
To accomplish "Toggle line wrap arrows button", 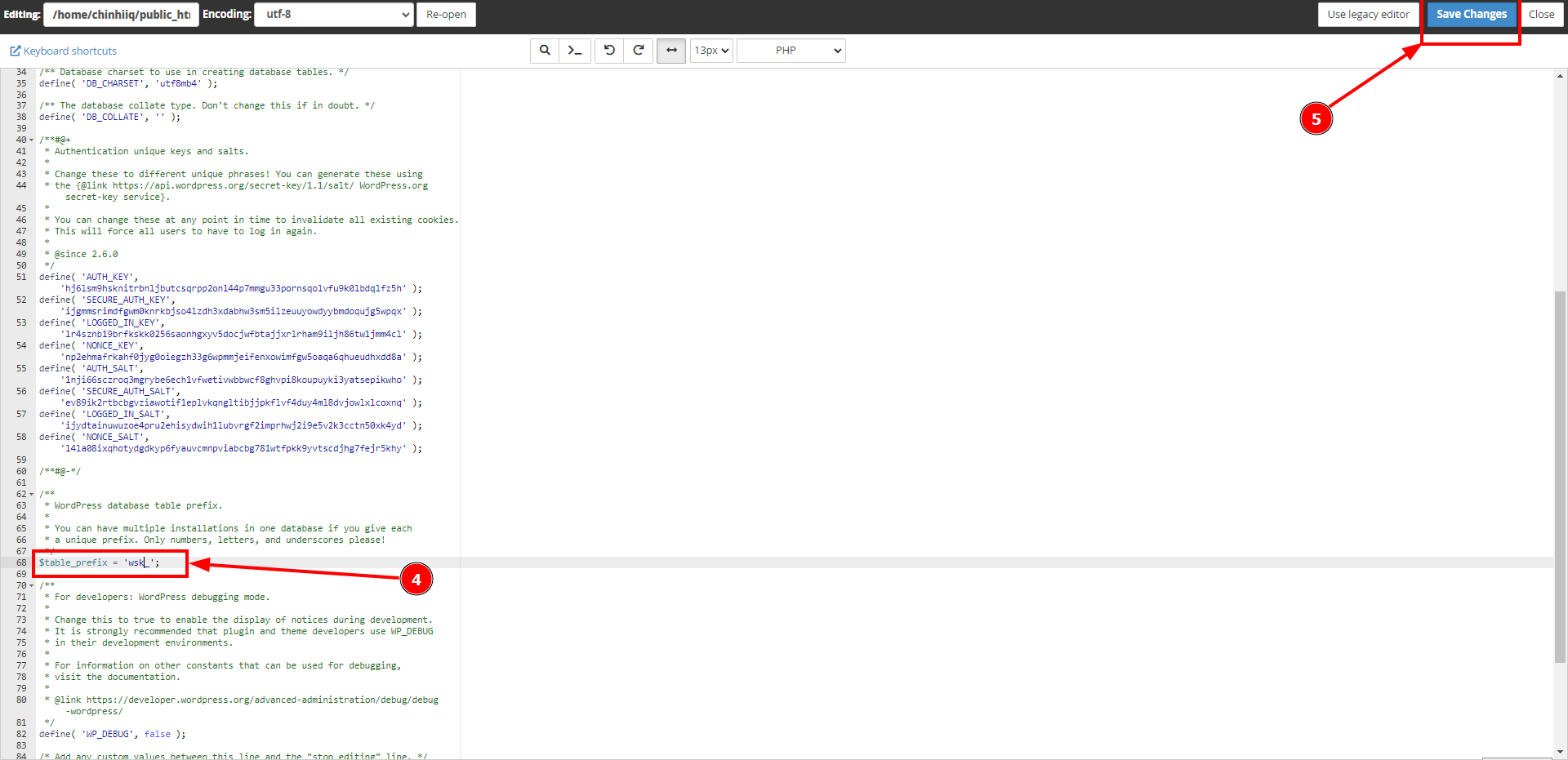I will [x=671, y=51].
